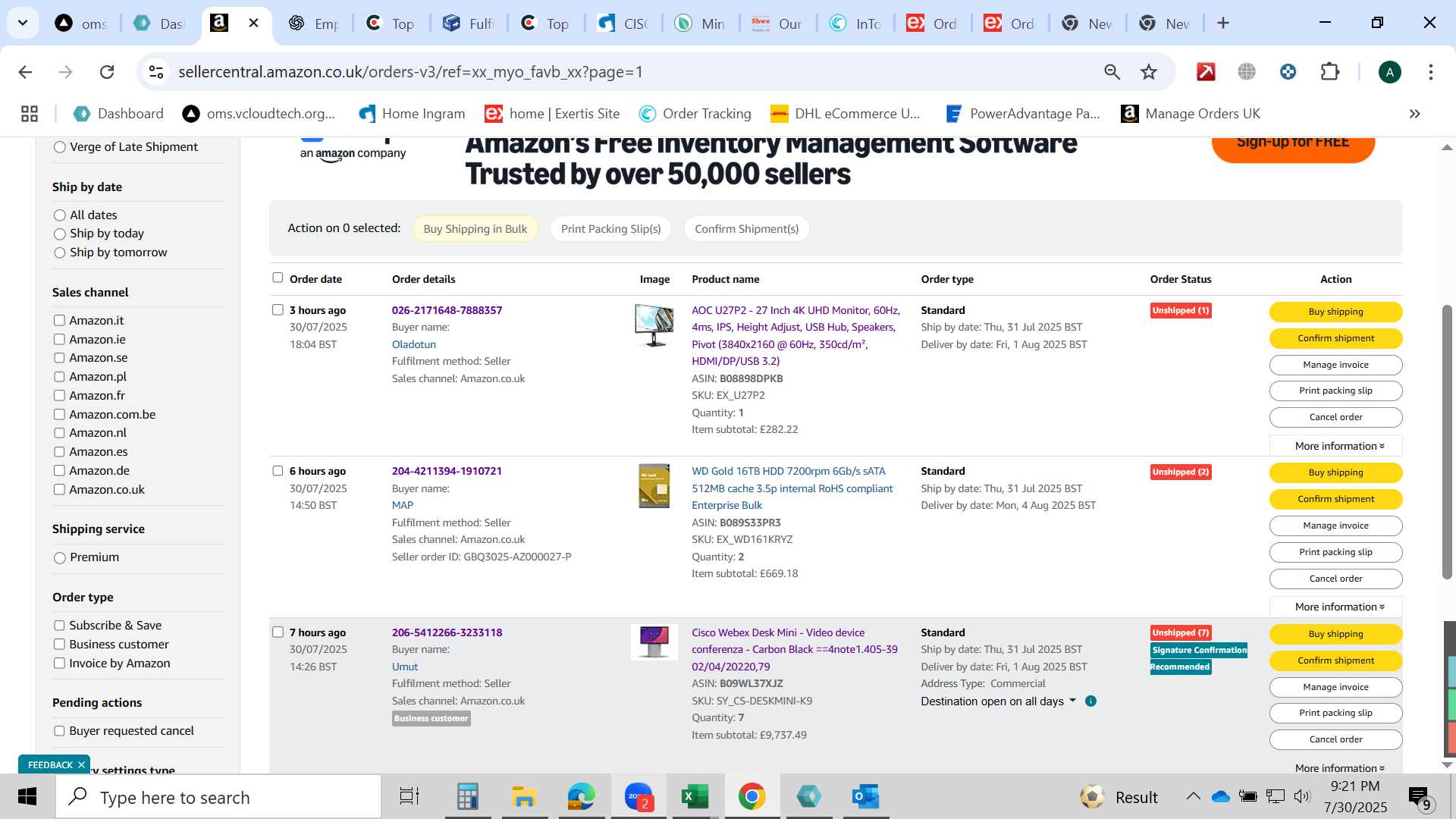This screenshot has height=819, width=1456.
Task: Open the Home Ingram bookmark
Action: (412, 114)
